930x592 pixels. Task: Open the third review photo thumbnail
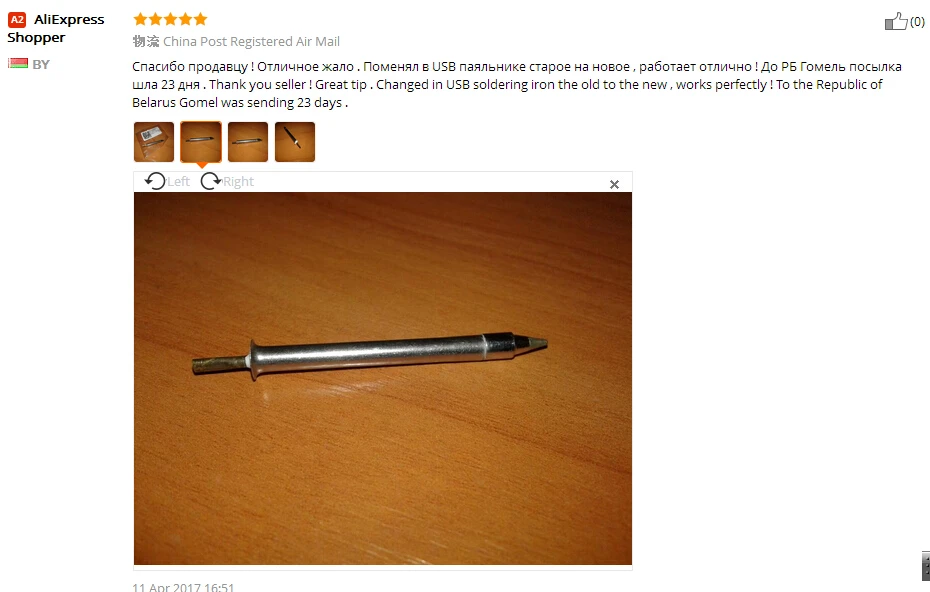(248, 142)
